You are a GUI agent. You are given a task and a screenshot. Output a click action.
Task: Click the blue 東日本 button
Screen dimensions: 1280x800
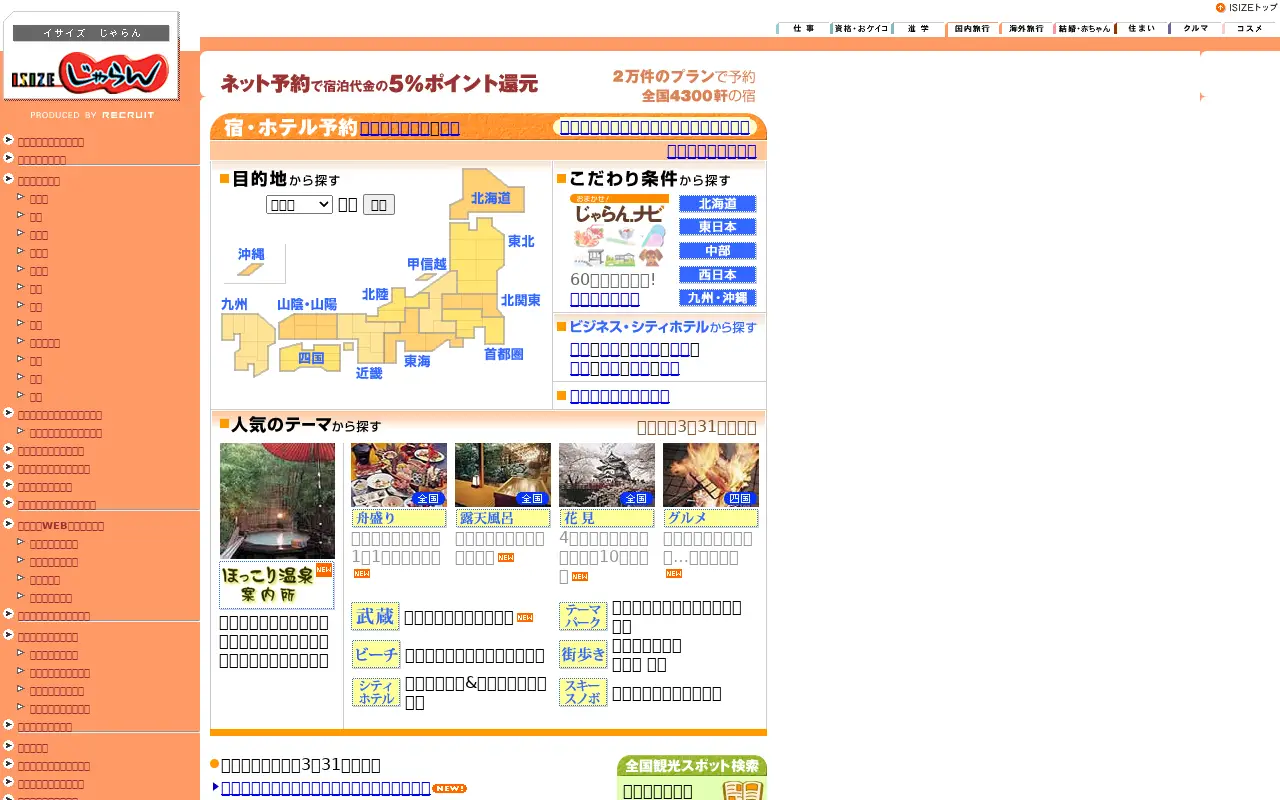pyautogui.click(x=717, y=227)
